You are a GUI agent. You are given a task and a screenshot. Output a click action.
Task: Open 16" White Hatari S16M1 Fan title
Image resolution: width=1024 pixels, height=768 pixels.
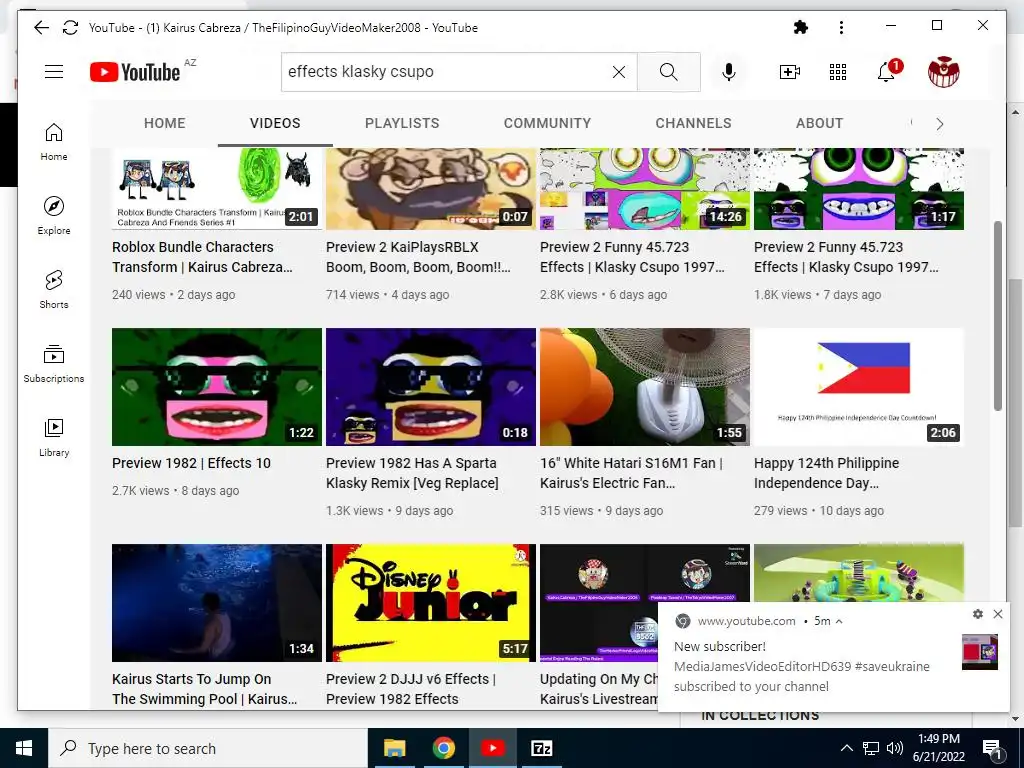631,473
